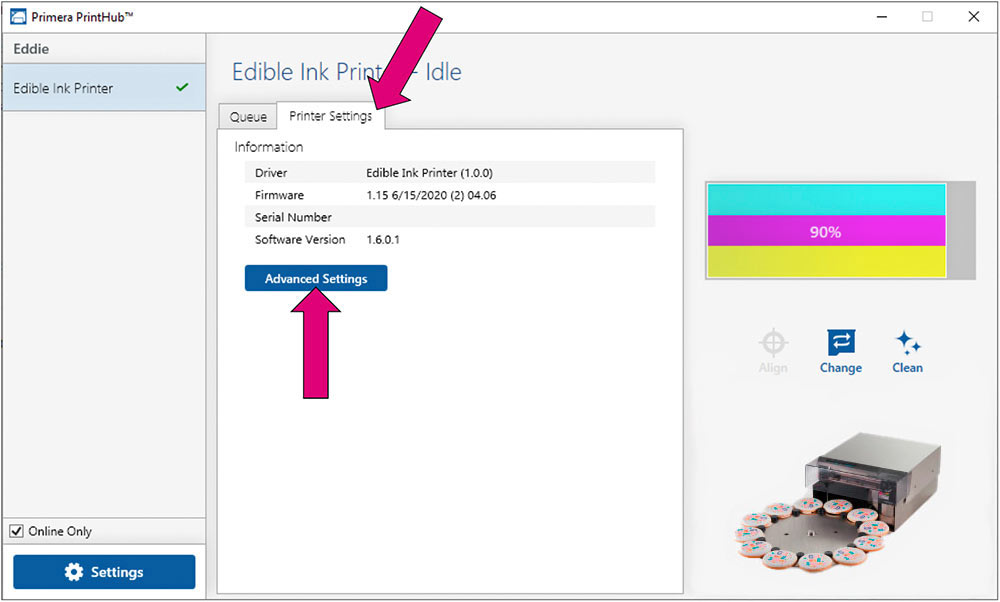The image size is (1000, 602).
Task: Minimize the PrintHub window
Action: pyautogui.click(x=882, y=17)
